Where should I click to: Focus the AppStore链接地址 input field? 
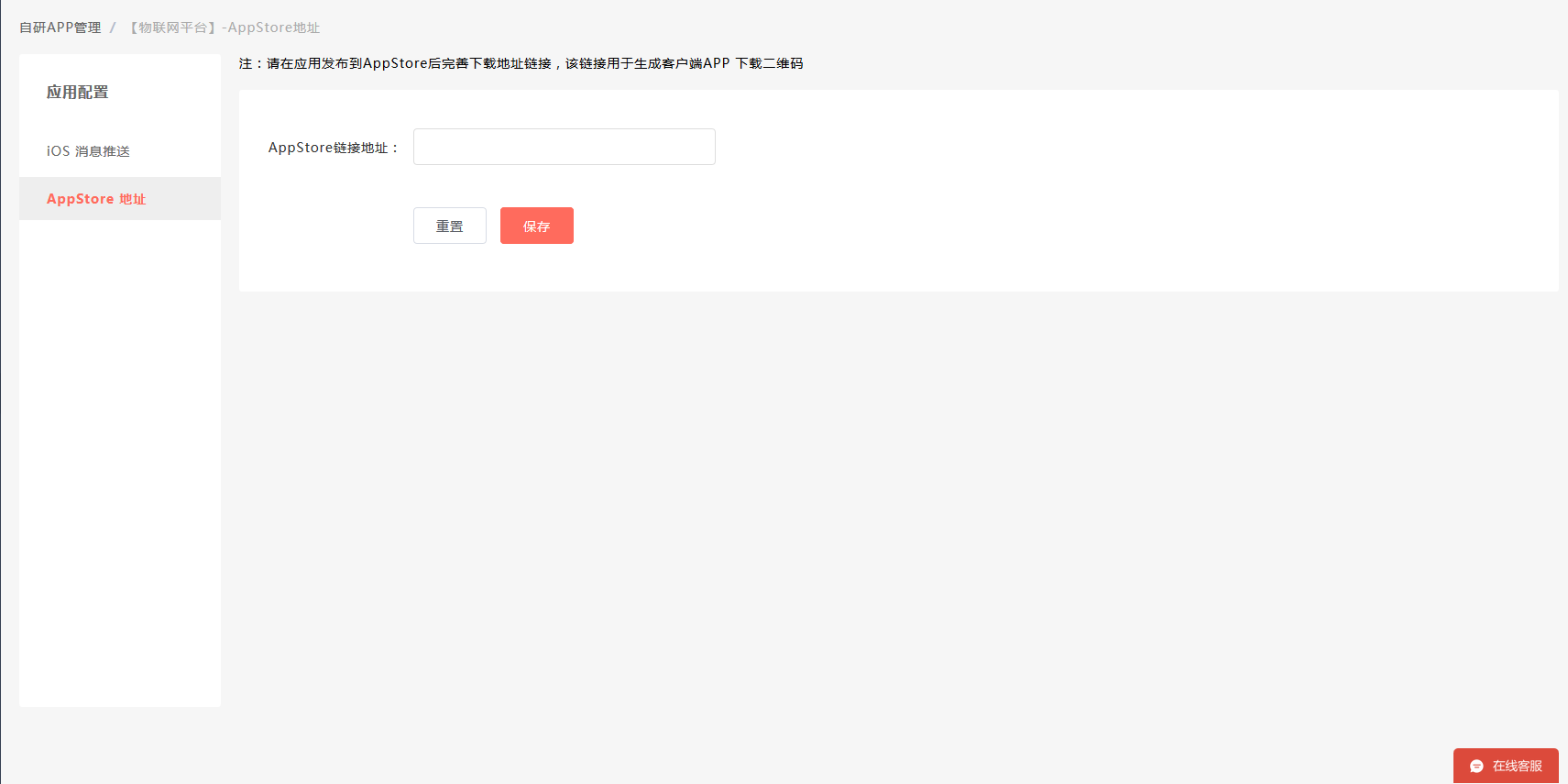(565, 147)
